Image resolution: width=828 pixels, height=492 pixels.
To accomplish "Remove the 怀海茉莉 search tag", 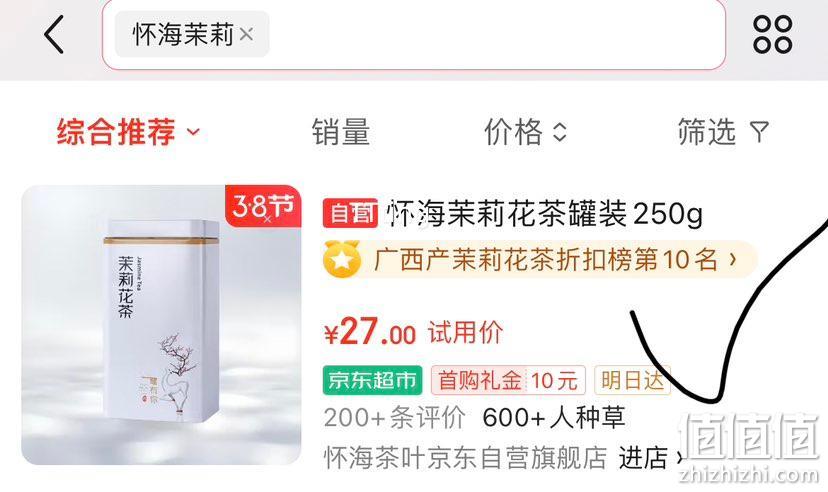I will (246, 34).
